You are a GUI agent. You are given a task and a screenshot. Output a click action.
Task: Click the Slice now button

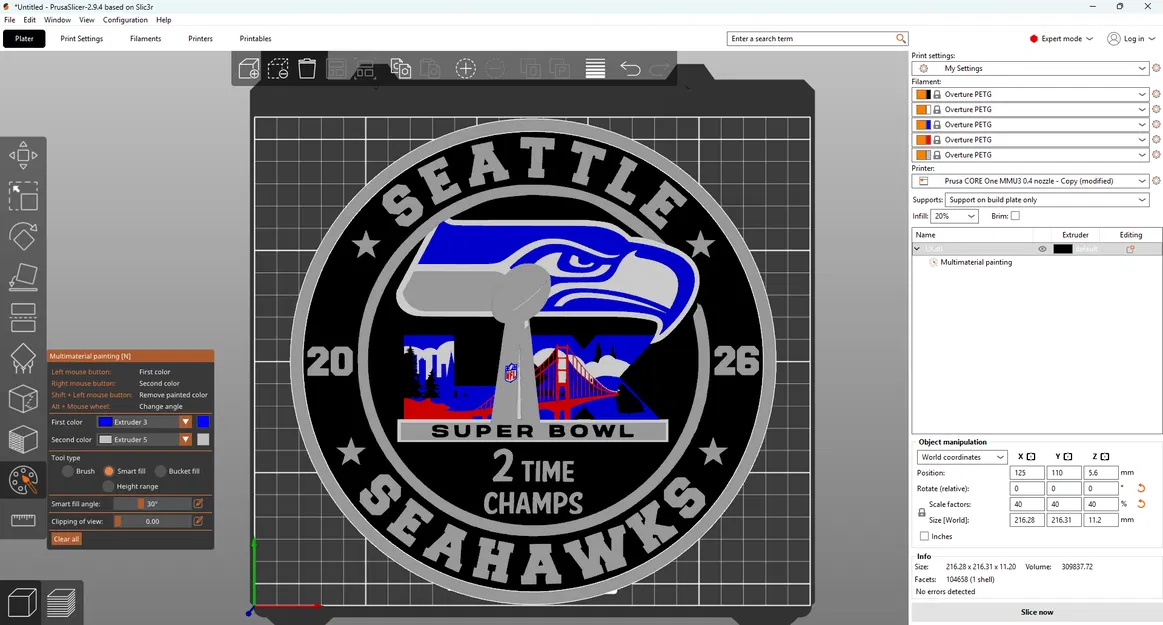pos(1038,611)
